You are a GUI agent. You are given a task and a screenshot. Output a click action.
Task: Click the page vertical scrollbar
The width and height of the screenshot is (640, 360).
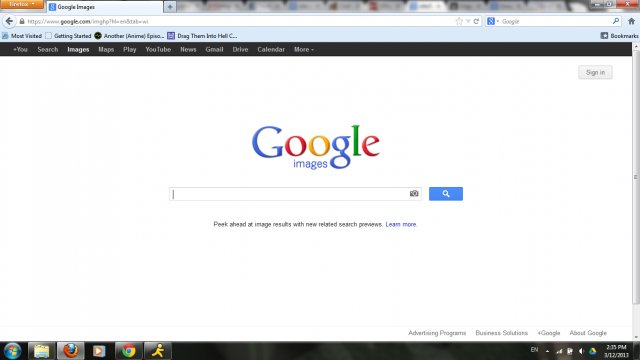[x=636, y=177]
